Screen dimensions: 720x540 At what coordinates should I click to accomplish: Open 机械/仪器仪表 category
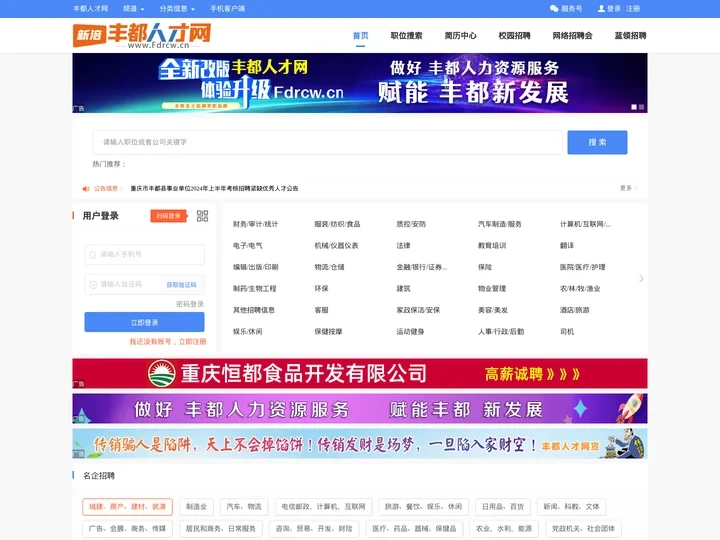click(x=337, y=246)
